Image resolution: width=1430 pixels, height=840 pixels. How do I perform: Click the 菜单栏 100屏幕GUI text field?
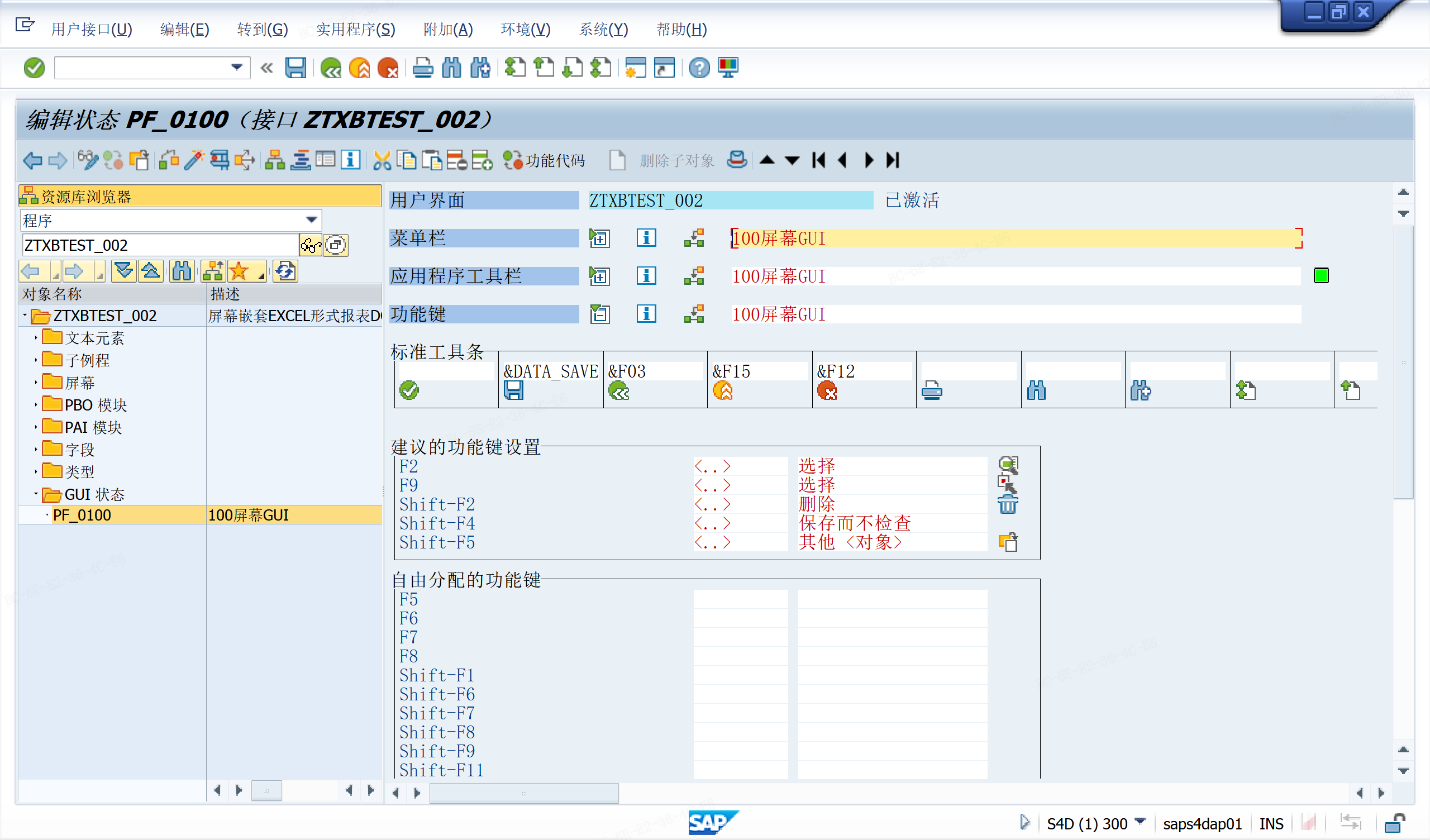coord(1016,238)
